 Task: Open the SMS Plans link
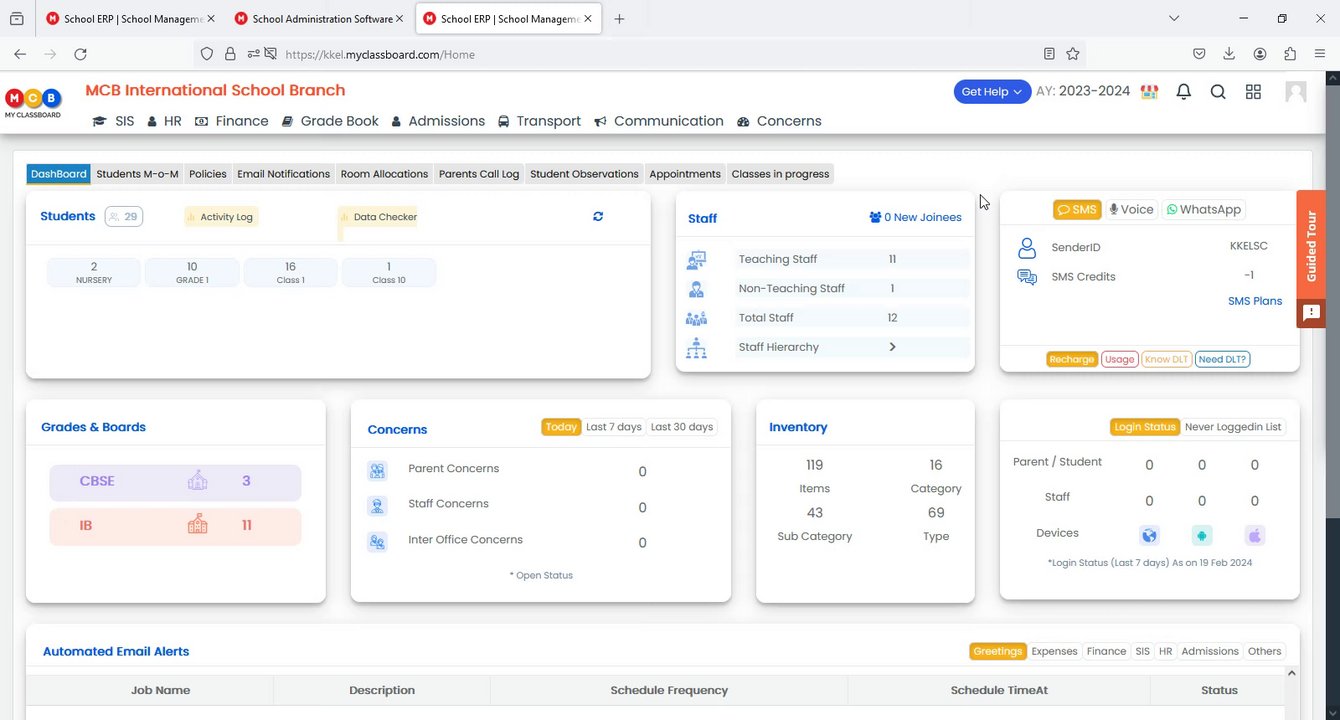1255,301
